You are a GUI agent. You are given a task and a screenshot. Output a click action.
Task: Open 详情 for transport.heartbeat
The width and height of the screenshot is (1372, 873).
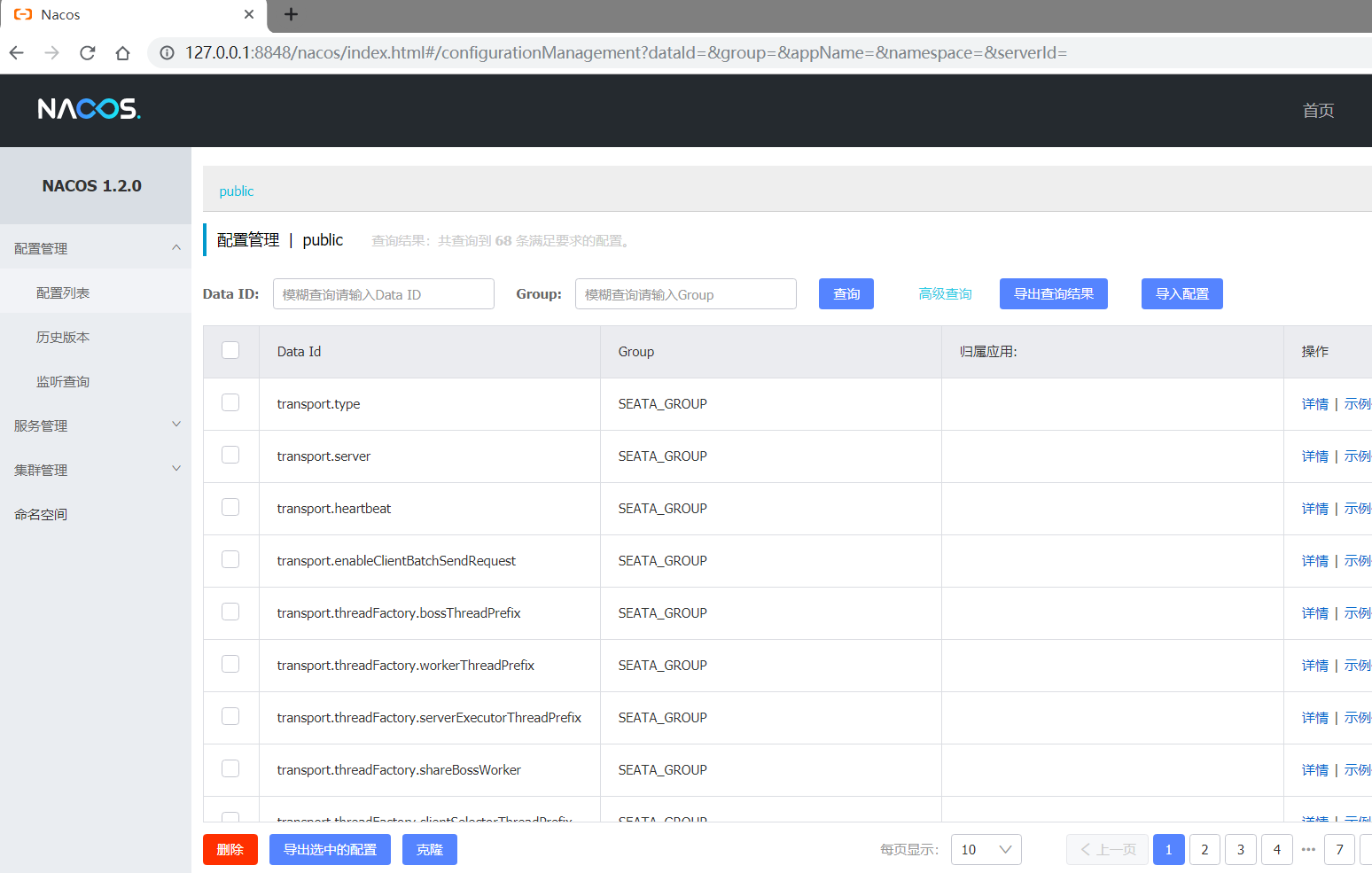tap(1314, 509)
